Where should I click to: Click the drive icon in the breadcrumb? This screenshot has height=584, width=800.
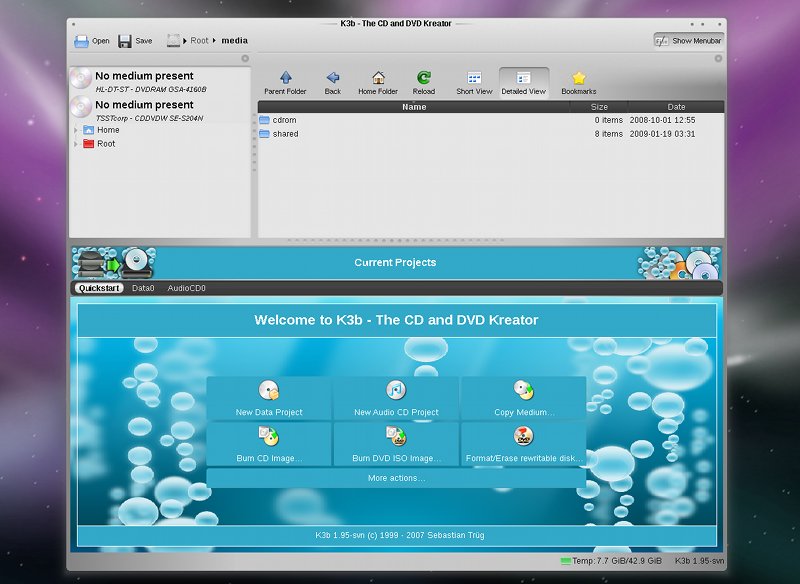pyautogui.click(x=173, y=40)
